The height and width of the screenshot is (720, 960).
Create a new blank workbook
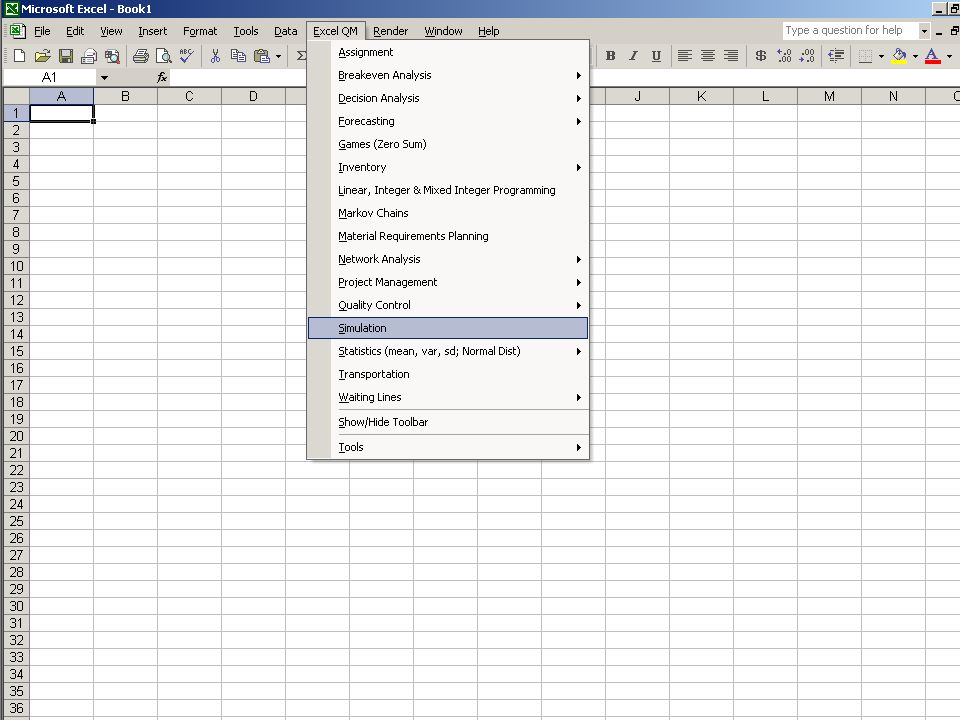tap(19, 56)
